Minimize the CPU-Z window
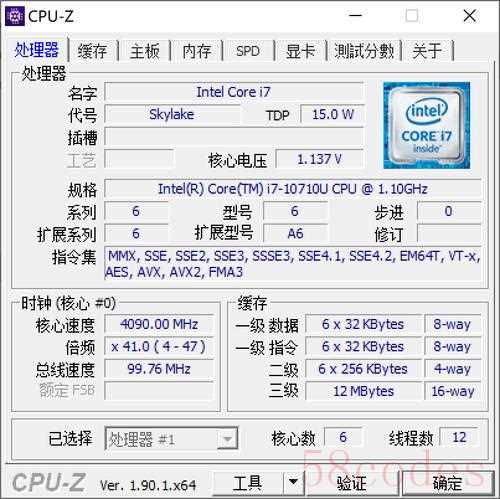This screenshot has width=500, height=499. [355, 16]
